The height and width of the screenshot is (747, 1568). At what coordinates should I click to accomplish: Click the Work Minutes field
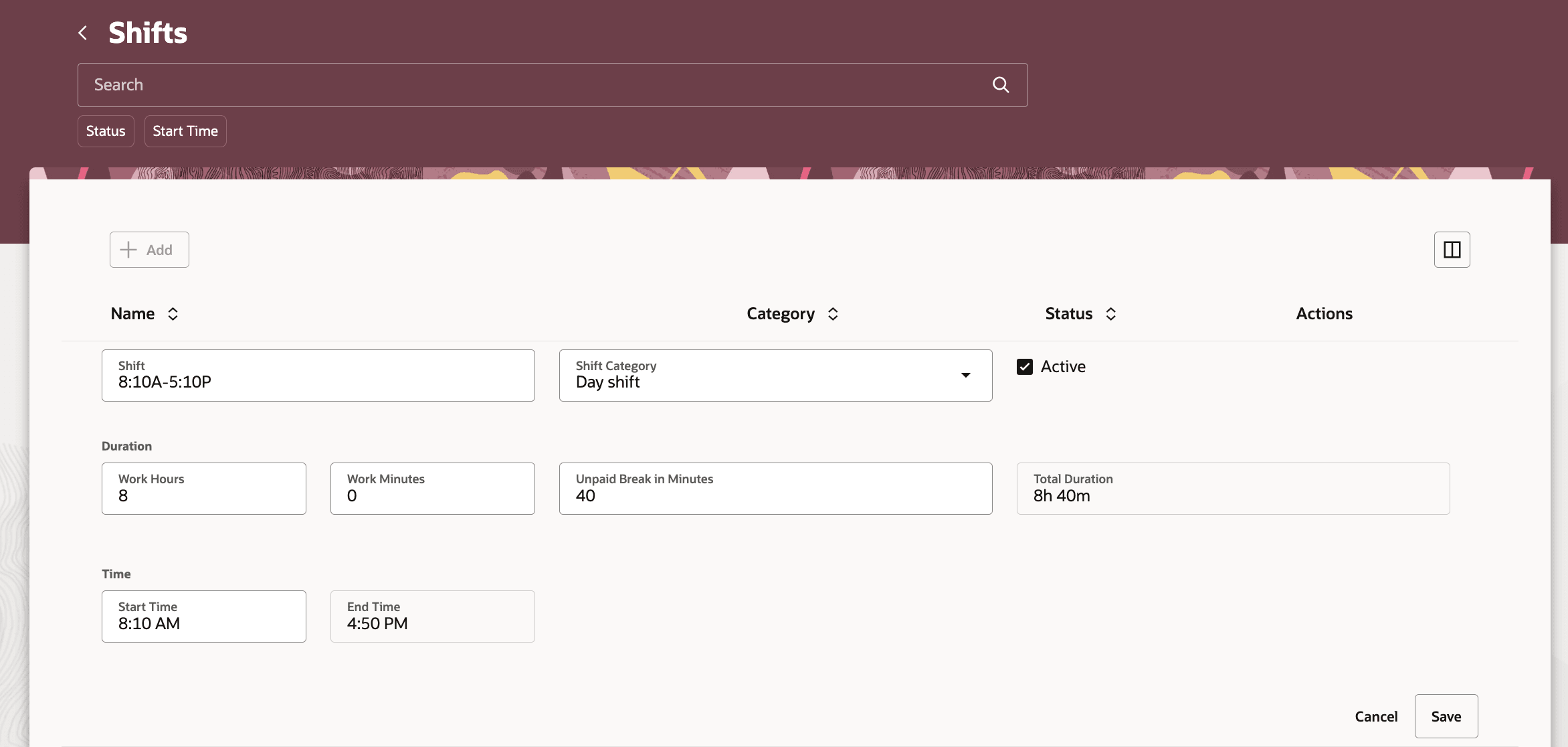click(432, 489)
